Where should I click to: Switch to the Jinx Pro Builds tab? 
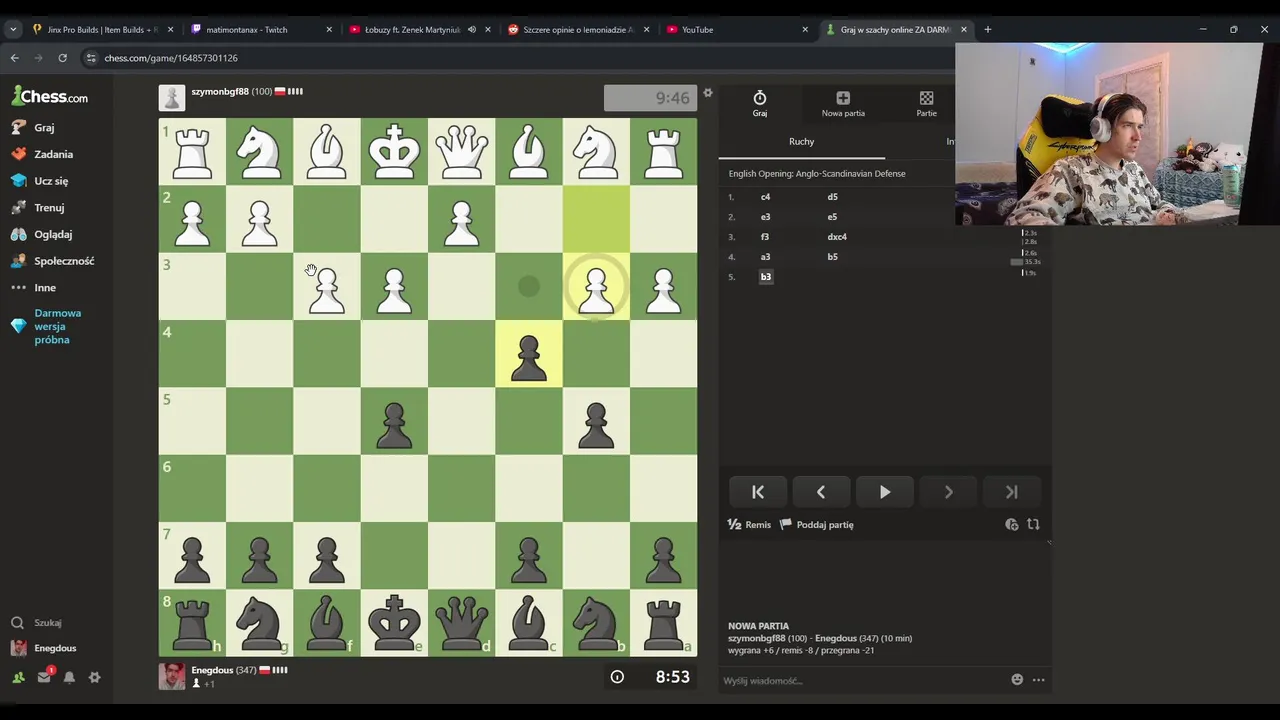[x=103, y=30]
